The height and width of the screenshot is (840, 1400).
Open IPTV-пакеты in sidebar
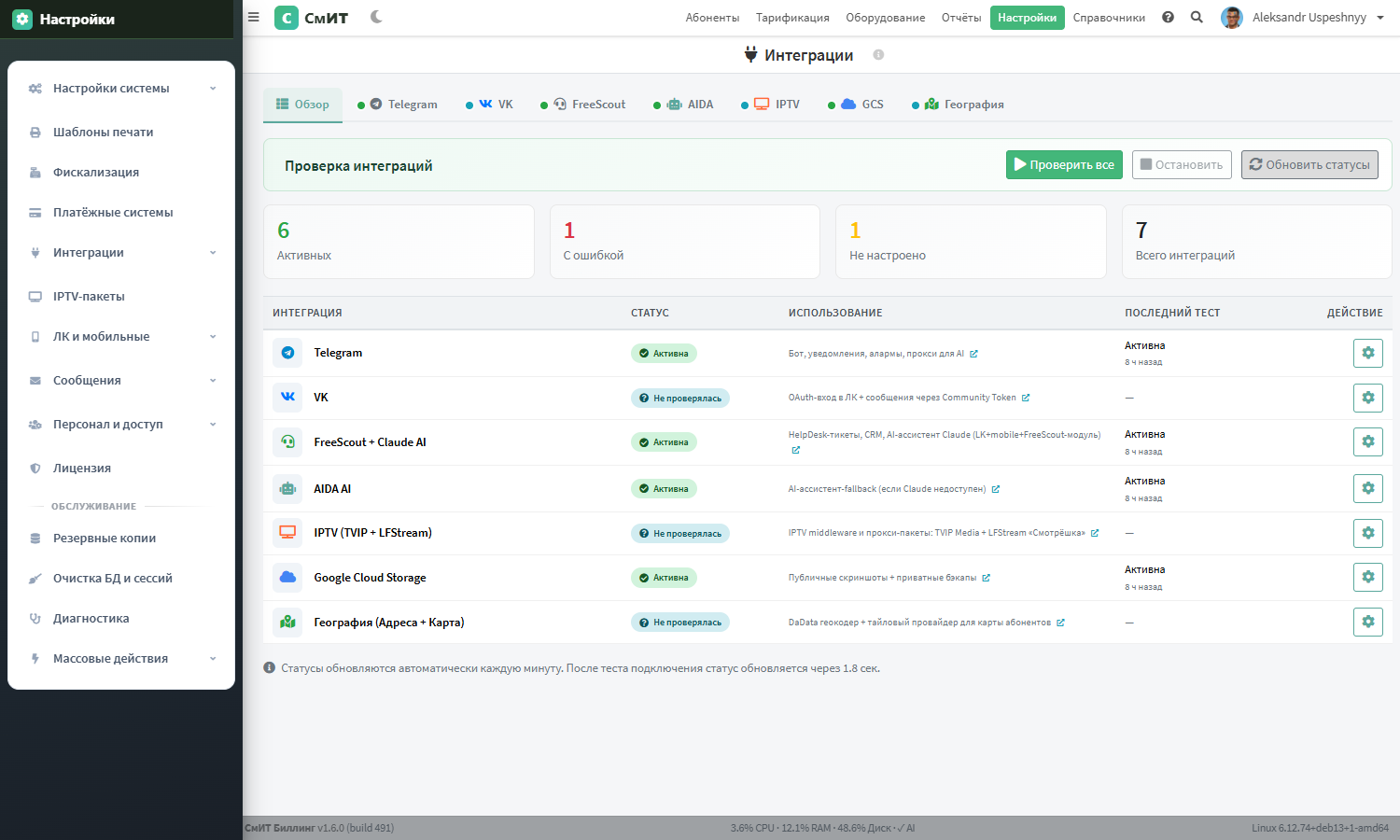click(121, 297)
